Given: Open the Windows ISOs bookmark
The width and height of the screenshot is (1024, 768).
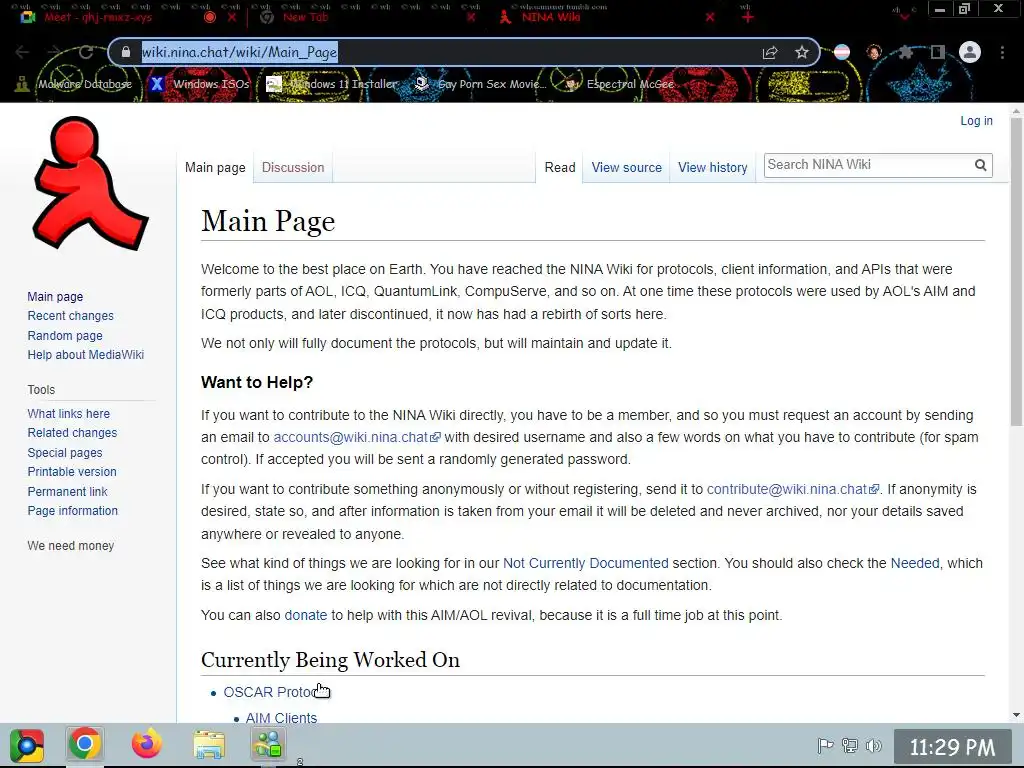Looking at the screenshot, I should tap(200, 84).
